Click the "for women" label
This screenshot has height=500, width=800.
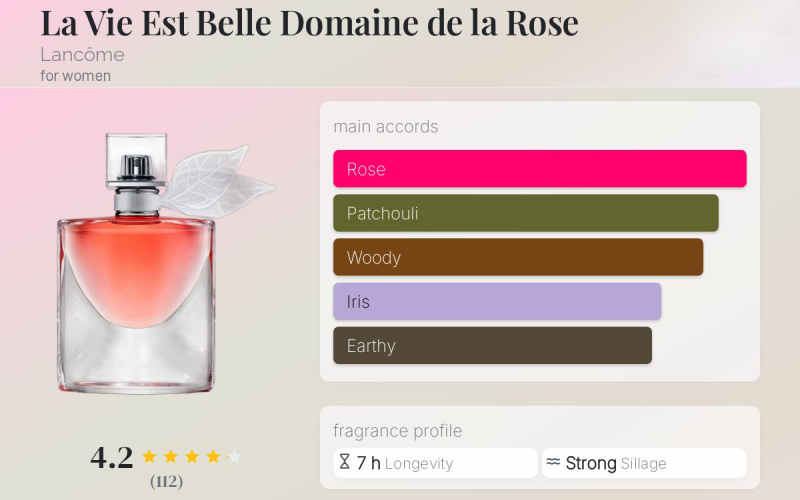(x=76, y=76)
